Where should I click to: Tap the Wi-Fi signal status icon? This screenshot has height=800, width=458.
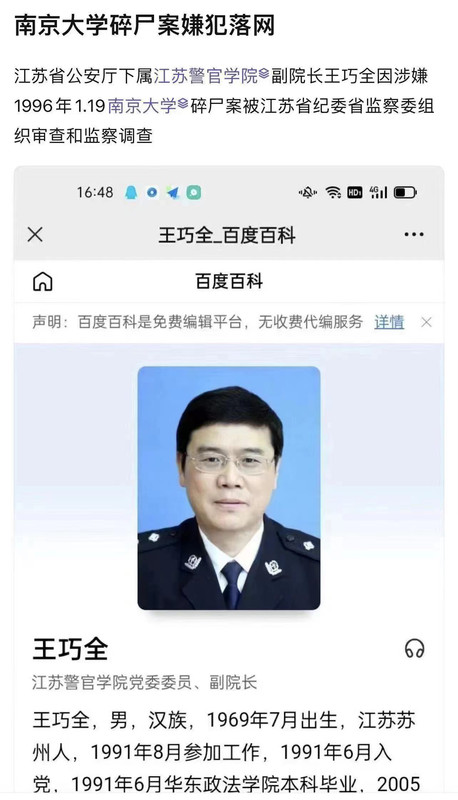334,192
